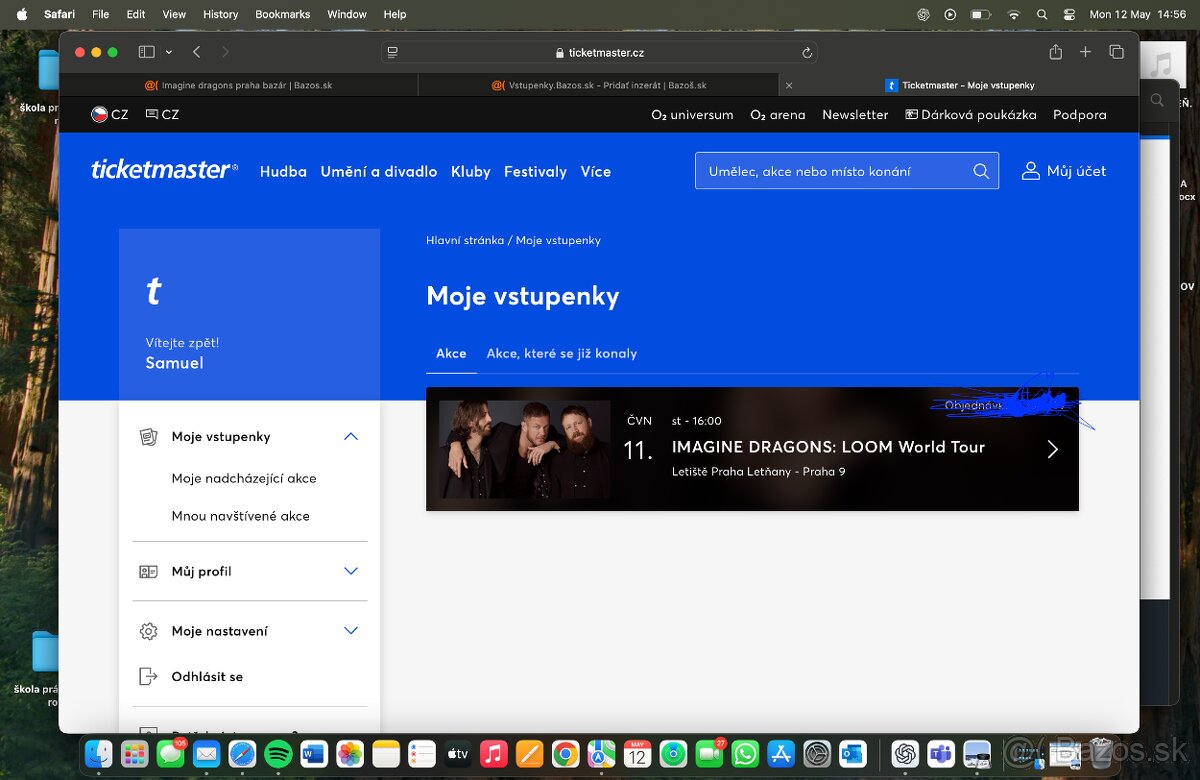Click the reader/page icon in address bar
Viewport: 1200px width, 780px height.
click(393, 53)
